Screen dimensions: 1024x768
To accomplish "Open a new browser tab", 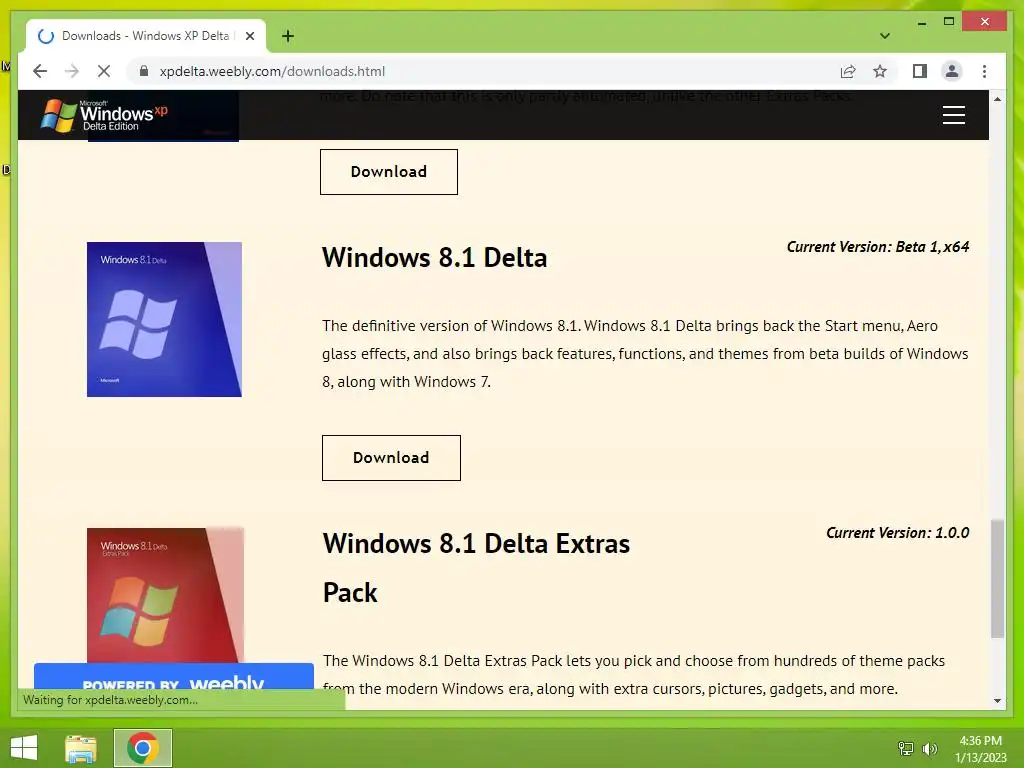I will (287, 36).
